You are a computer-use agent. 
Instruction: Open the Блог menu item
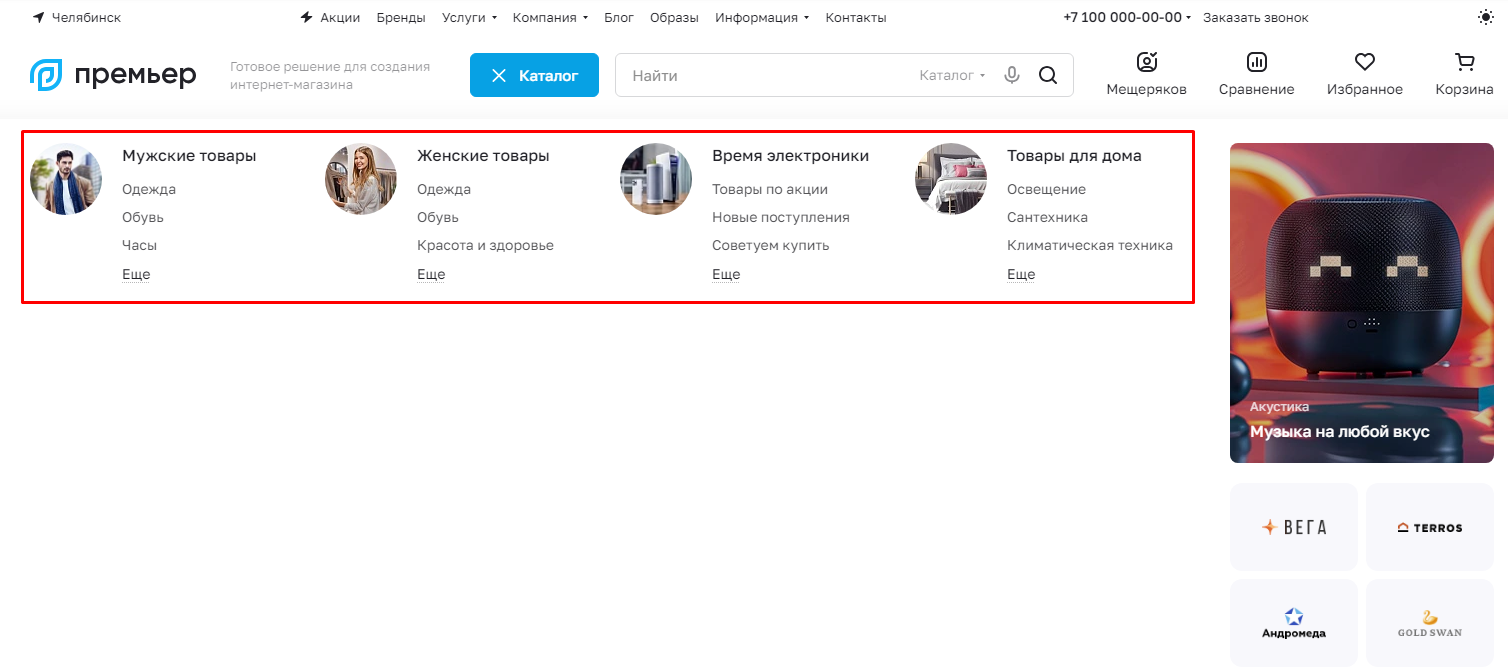pos(619,18)
